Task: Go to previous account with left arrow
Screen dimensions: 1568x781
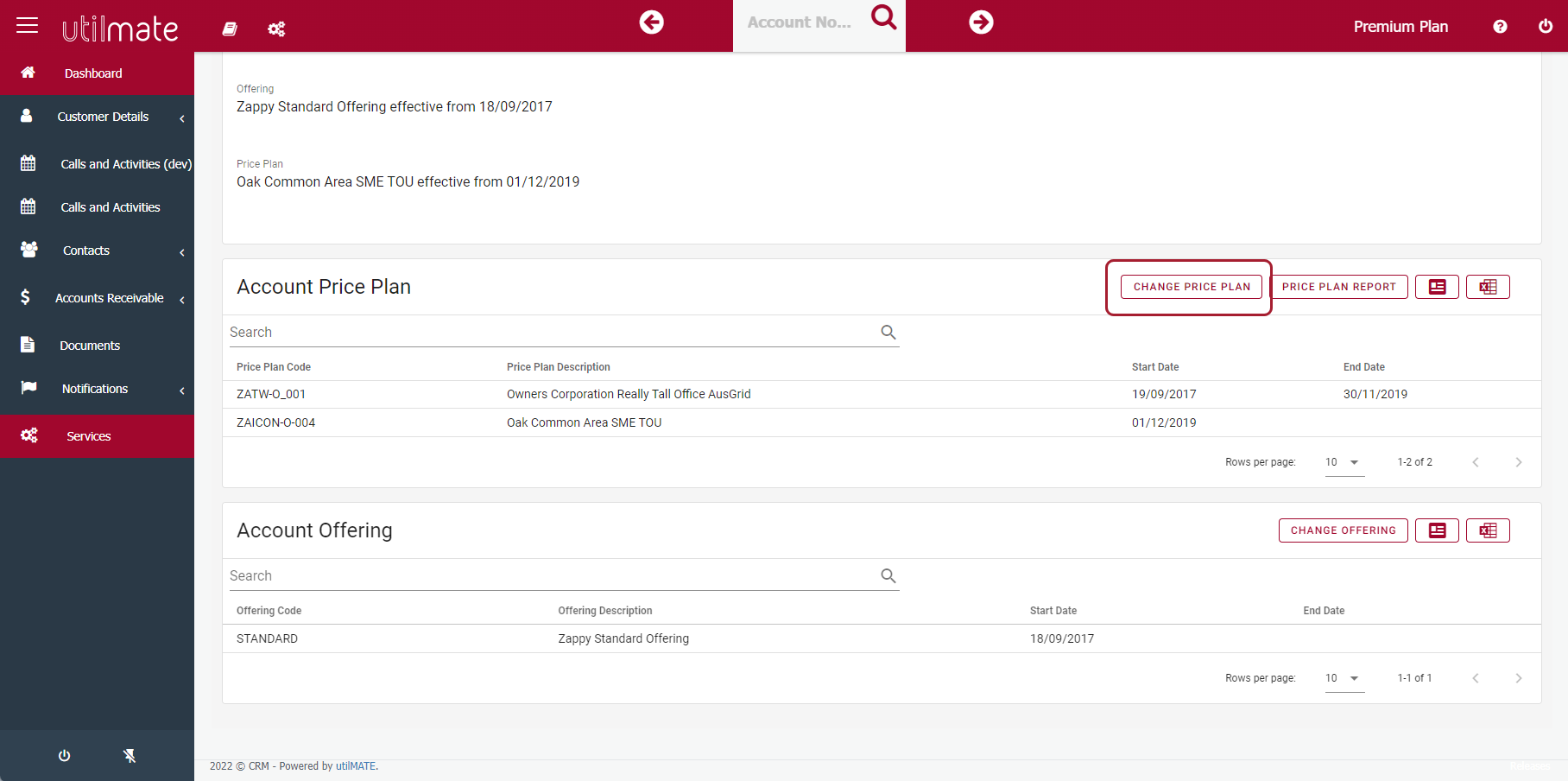Action: coord(652,22)
